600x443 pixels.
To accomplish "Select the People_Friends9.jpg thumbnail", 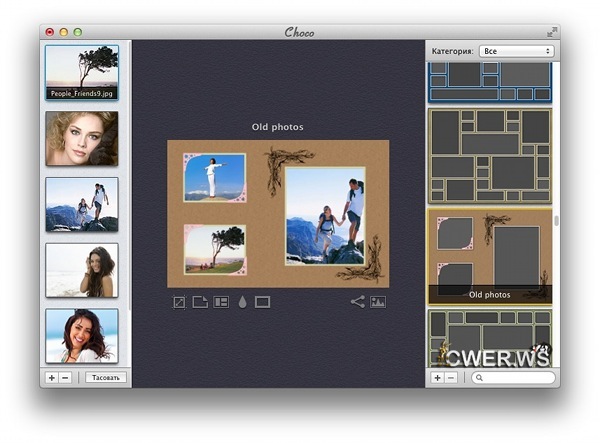I will (81, 72).
